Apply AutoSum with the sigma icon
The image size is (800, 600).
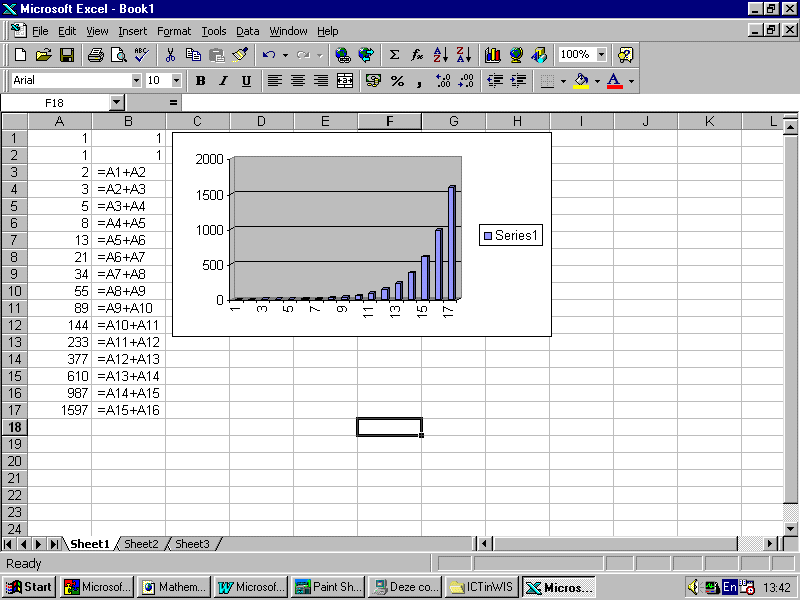394,55
